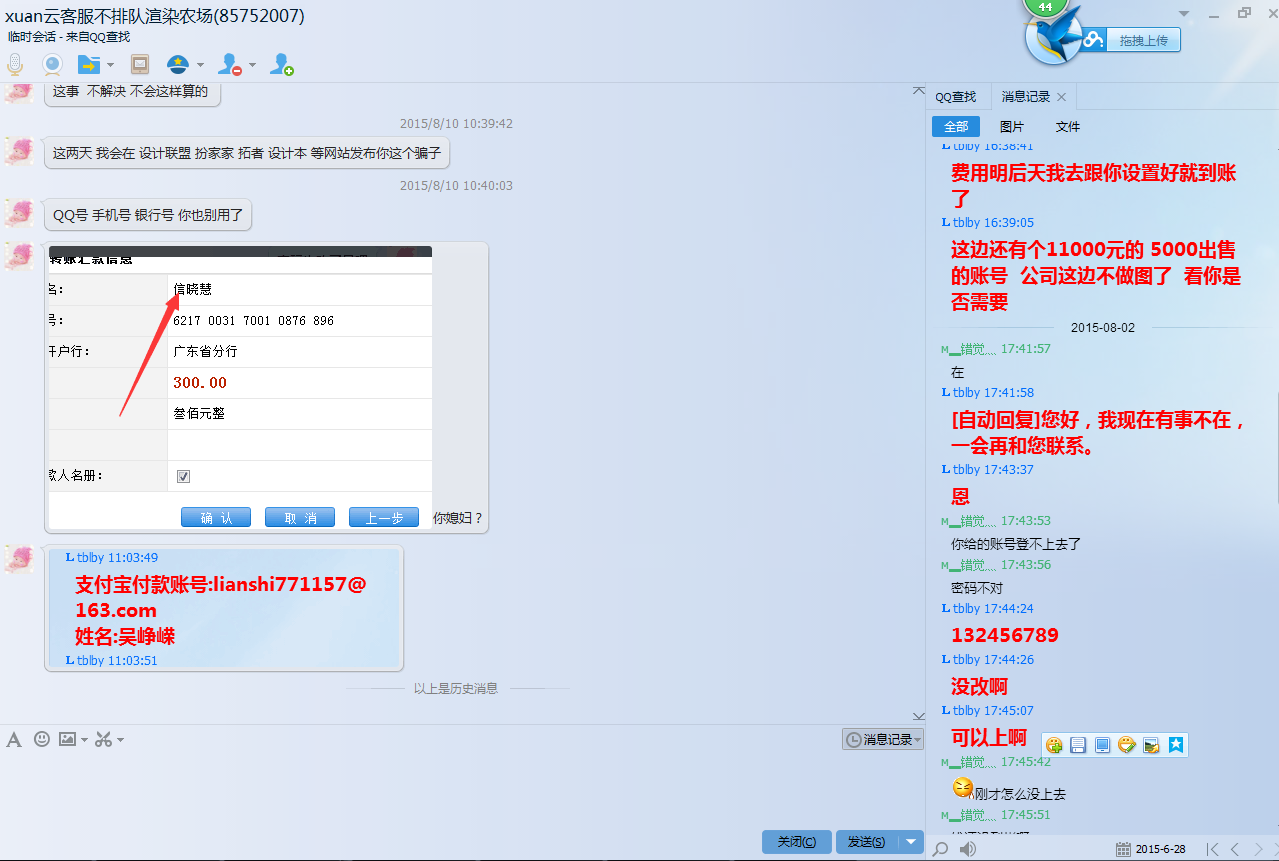Click the send picture icon
Screen dimensions: 1279x861
tap(68, 739)
